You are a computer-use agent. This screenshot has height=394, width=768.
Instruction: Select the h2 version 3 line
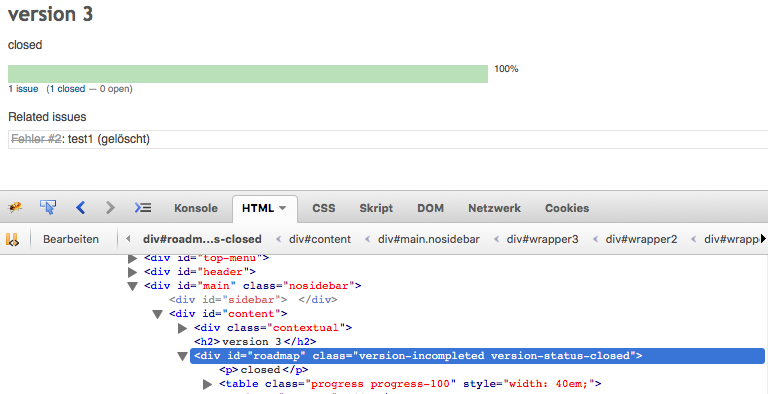(x=255, y=342)
